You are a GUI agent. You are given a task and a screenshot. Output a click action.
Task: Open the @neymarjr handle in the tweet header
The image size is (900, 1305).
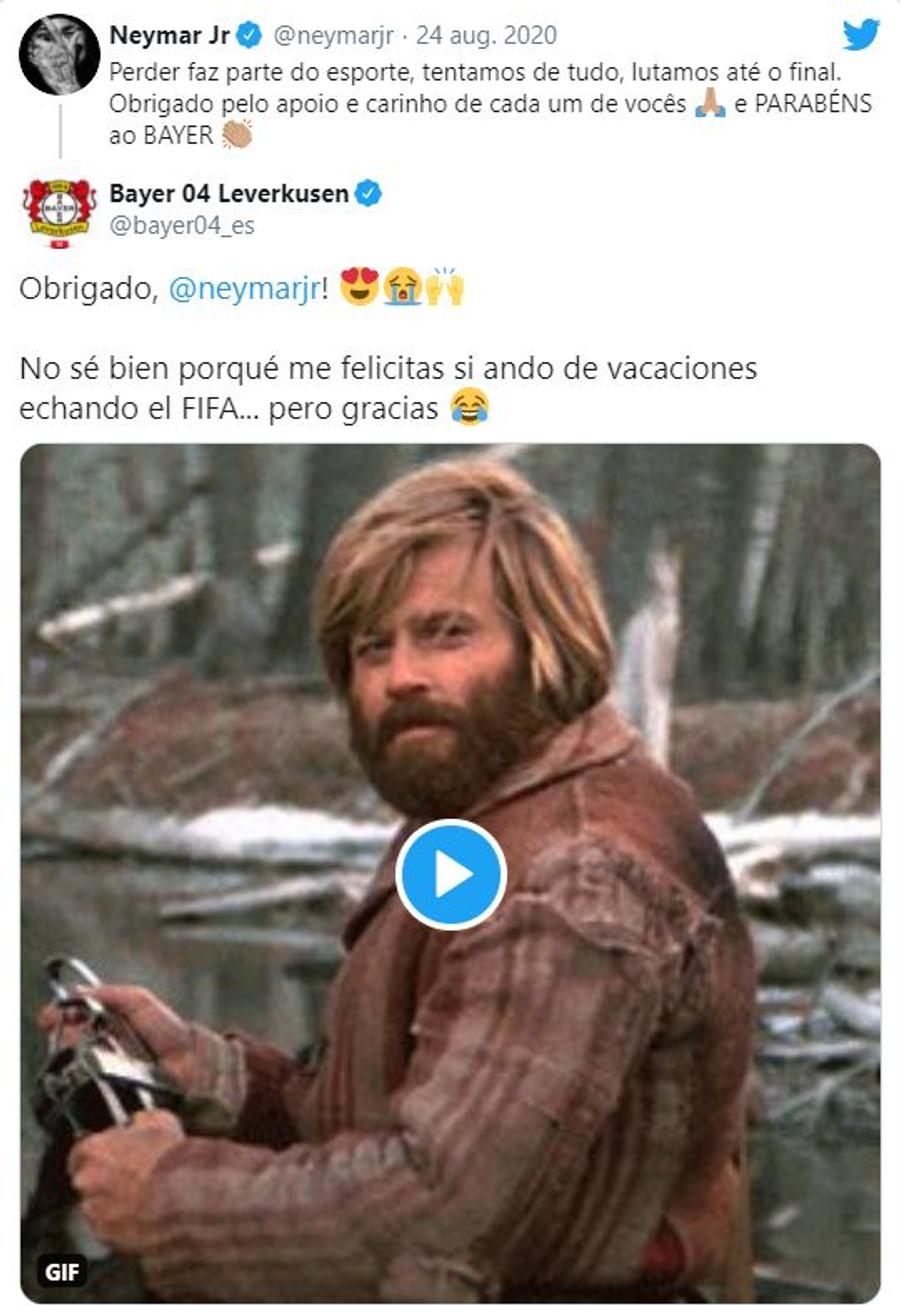coord(335,37)
